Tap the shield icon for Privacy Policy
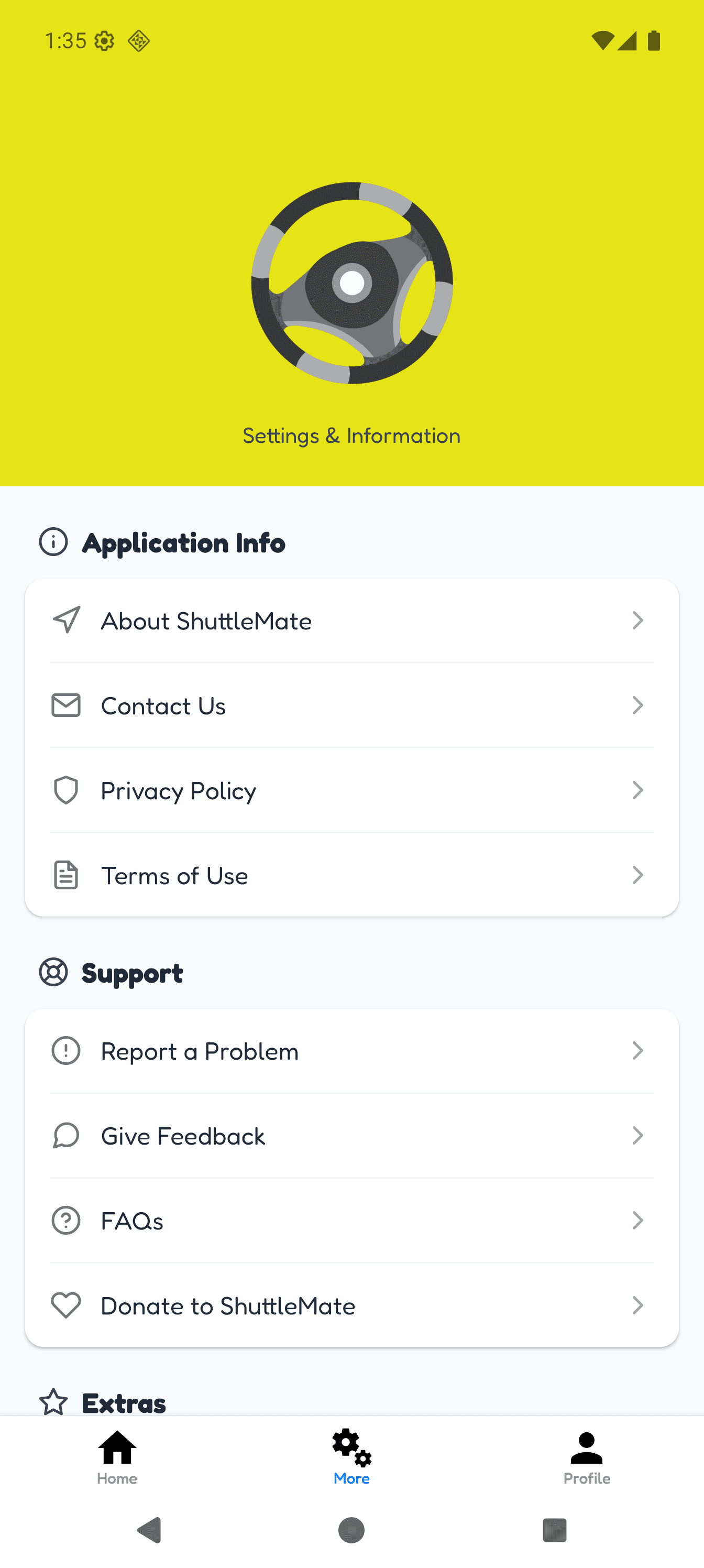 65,790
